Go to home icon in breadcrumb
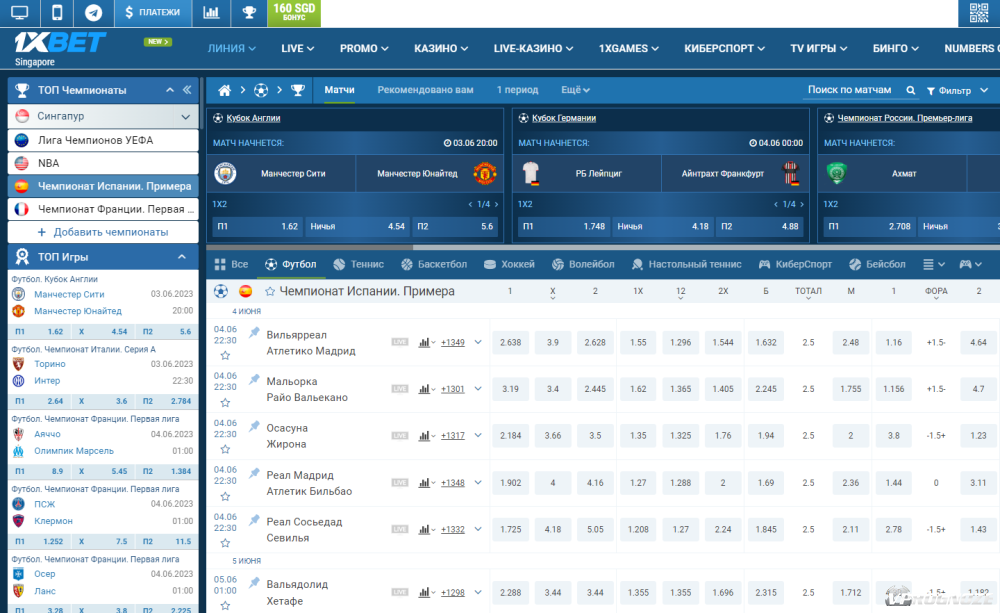 (224, 91)
